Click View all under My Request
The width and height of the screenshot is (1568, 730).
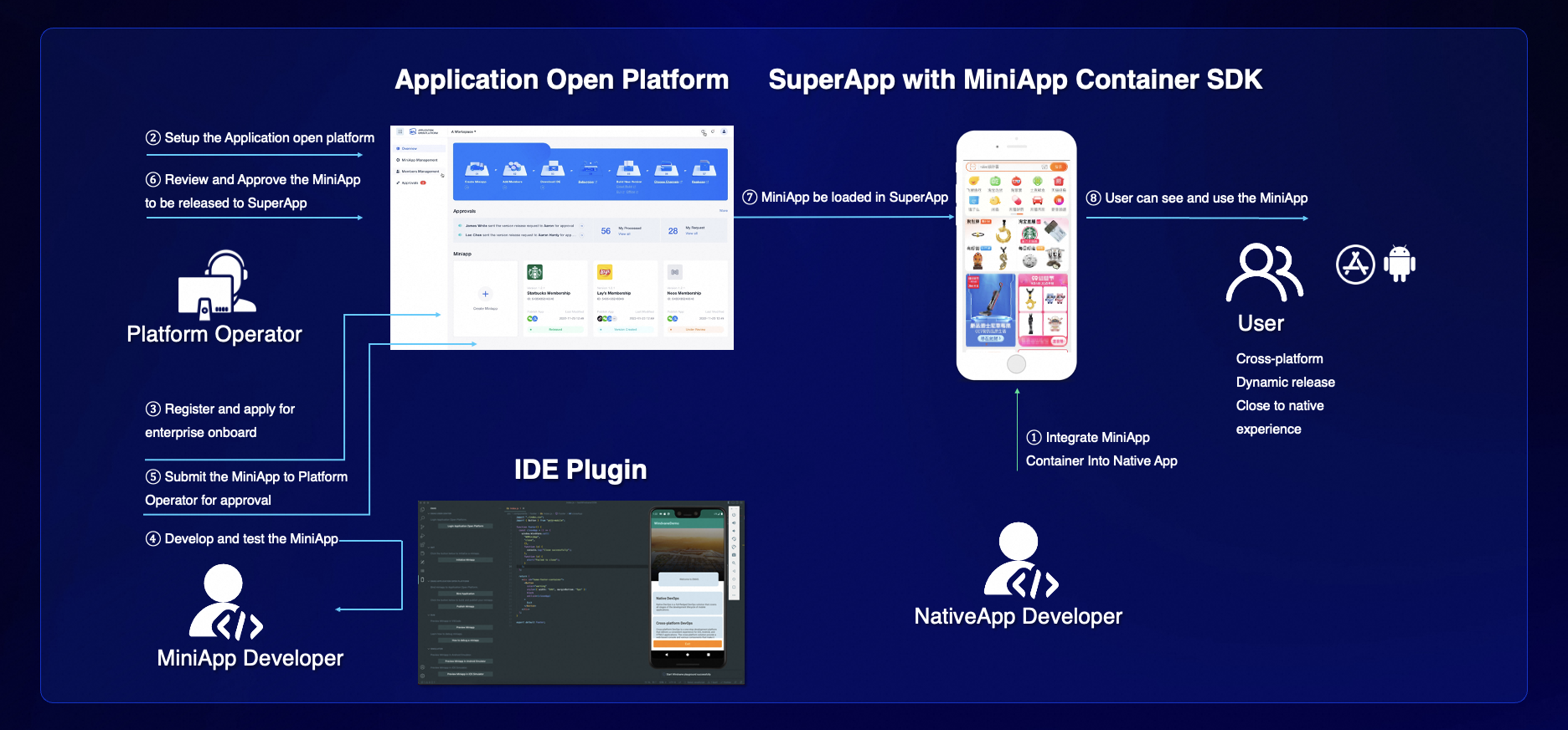(692, 234)
